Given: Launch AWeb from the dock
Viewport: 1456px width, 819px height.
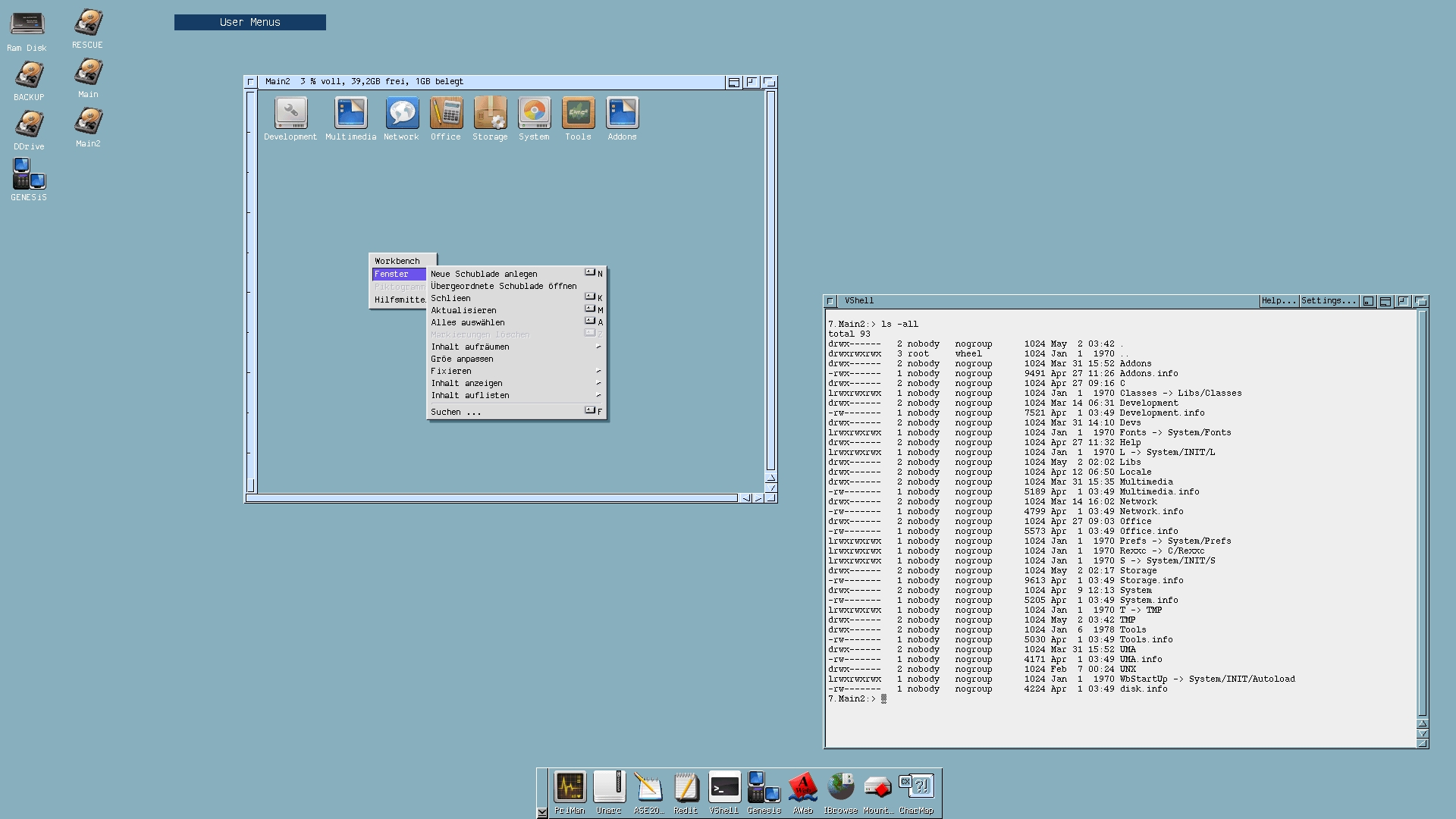Looking at the screenshot, I should (x=802, y=788).
